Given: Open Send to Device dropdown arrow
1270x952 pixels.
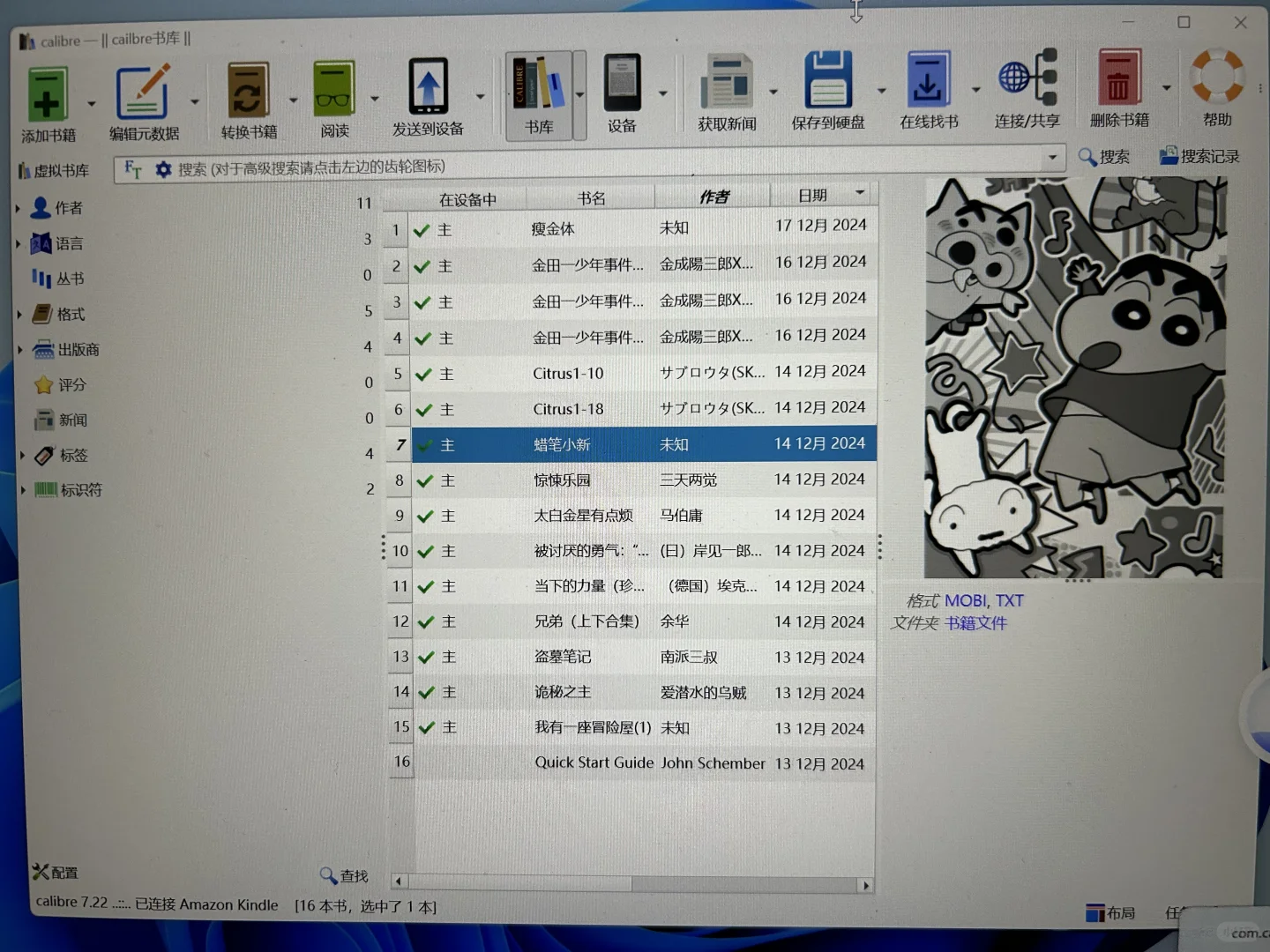Looking at the screenshot, I should tap(480, 96).
